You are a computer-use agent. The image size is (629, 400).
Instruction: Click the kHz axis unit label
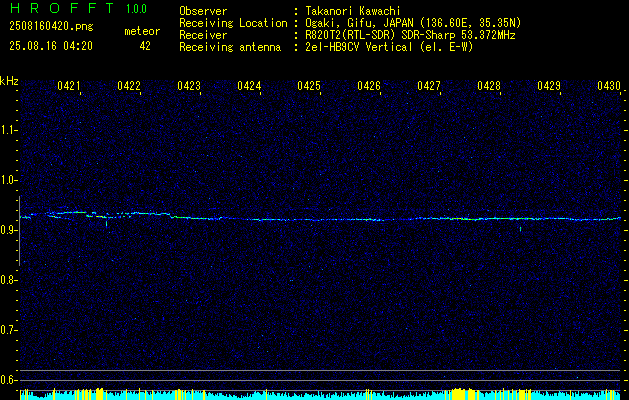point(9,81)
